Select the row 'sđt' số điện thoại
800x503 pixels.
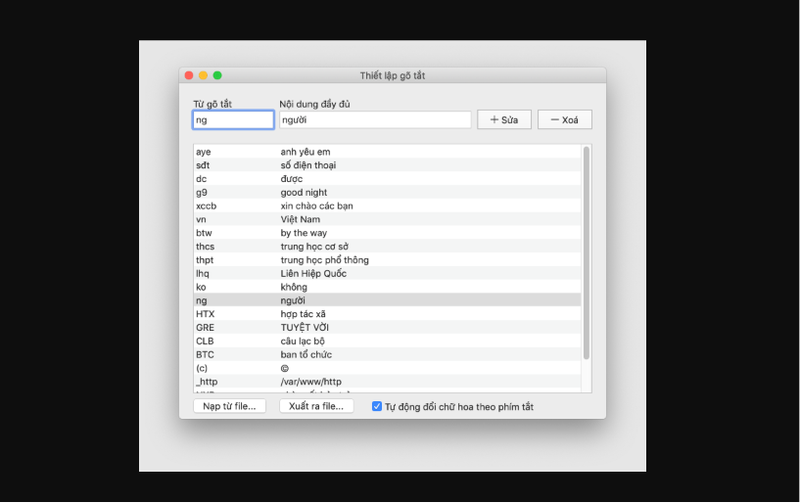387,165
